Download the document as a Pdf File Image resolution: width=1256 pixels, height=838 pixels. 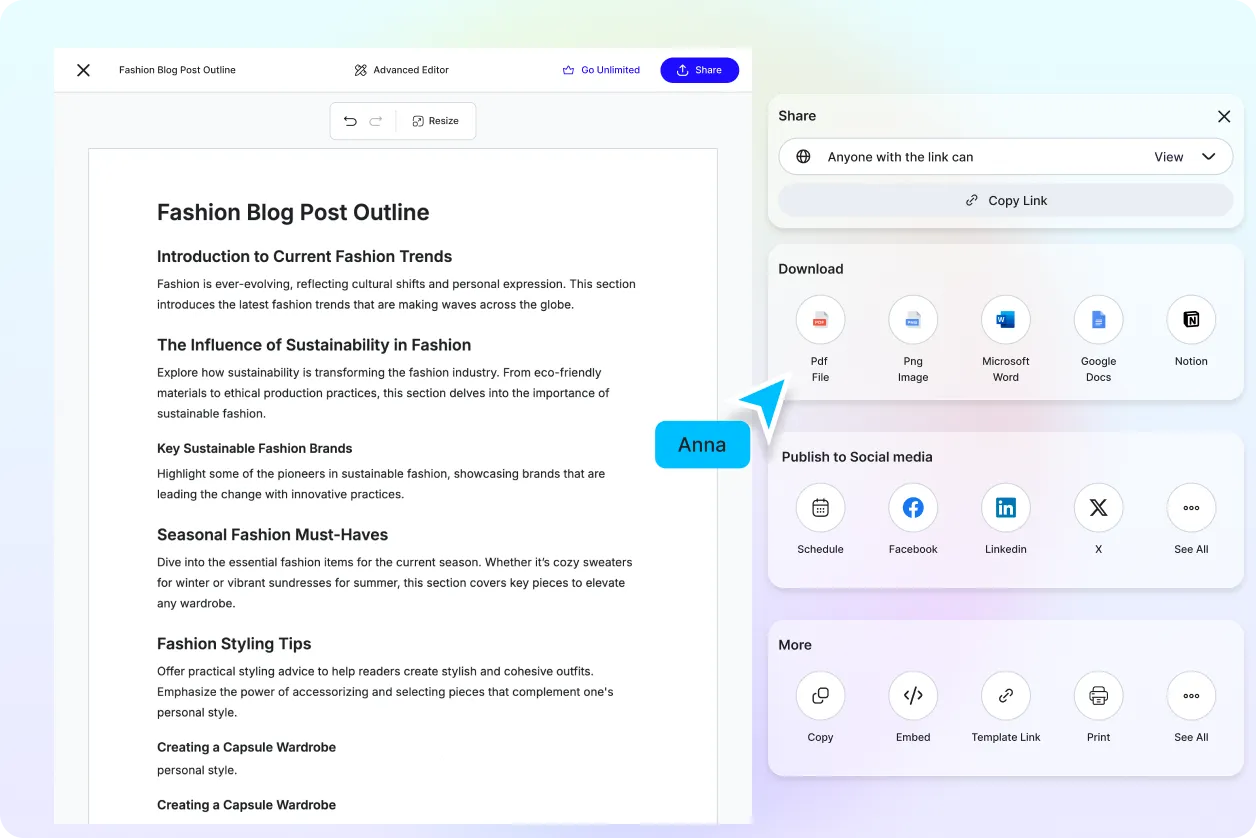820,320
